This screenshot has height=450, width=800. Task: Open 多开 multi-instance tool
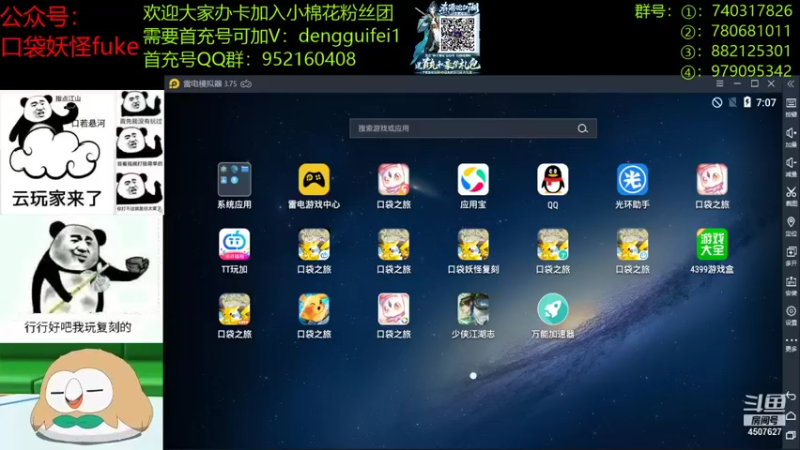pos(791,255)
